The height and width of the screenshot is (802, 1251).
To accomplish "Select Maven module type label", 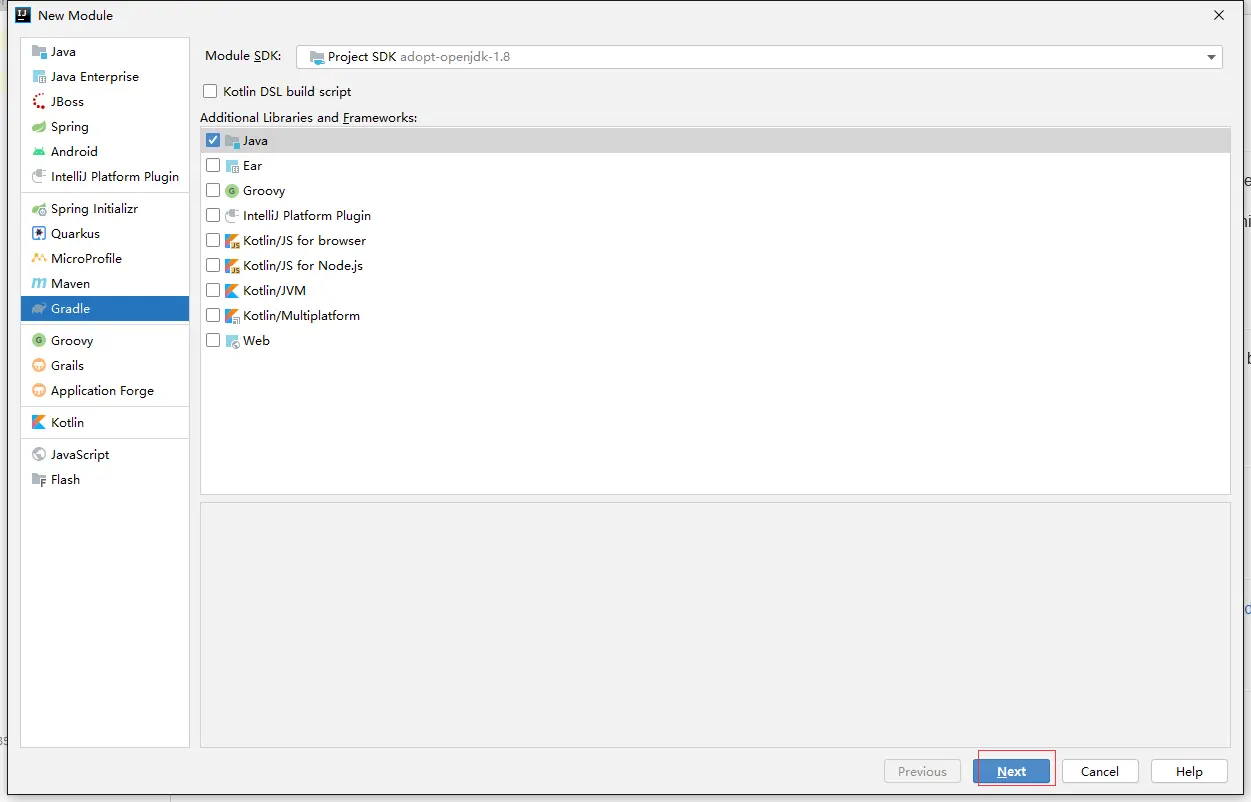I will pyautogui.click(x=71, y=284).
